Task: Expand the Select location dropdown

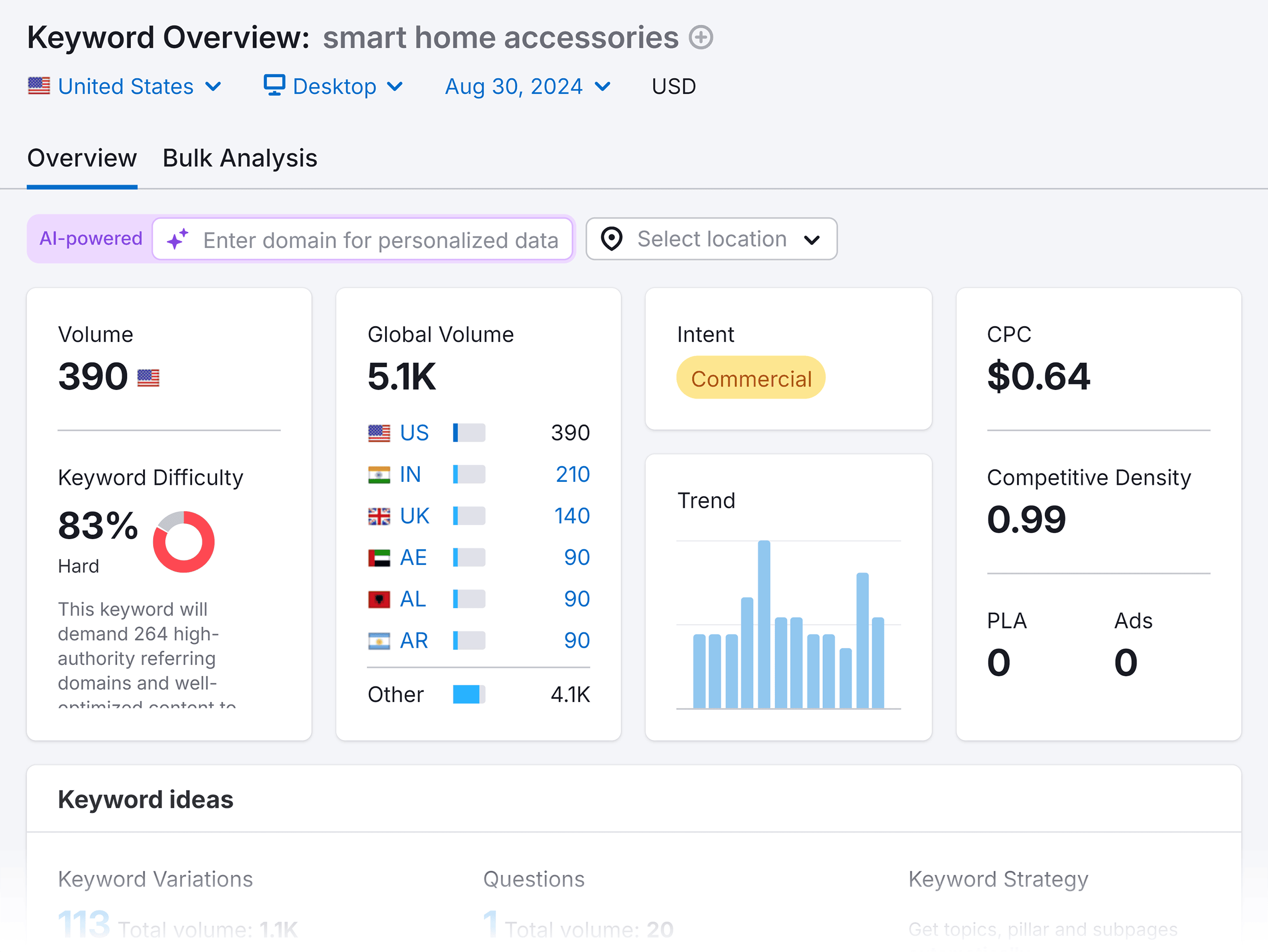Action: pyautogui.click(x=711, y=239)
